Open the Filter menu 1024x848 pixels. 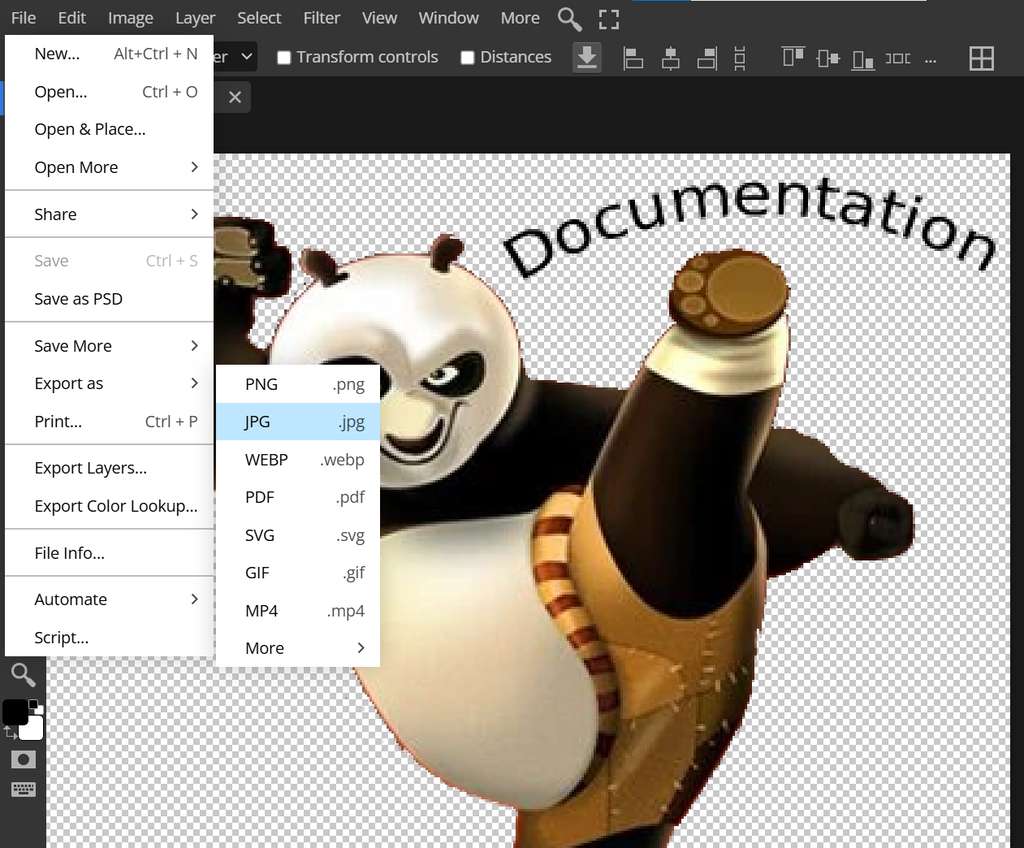click(321, 18)
